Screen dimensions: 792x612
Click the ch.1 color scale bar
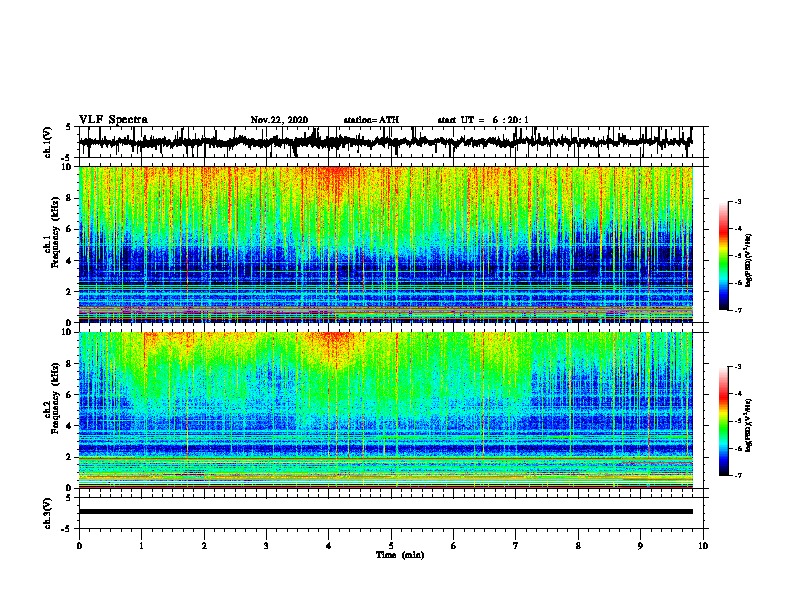(x=724, y=256)
